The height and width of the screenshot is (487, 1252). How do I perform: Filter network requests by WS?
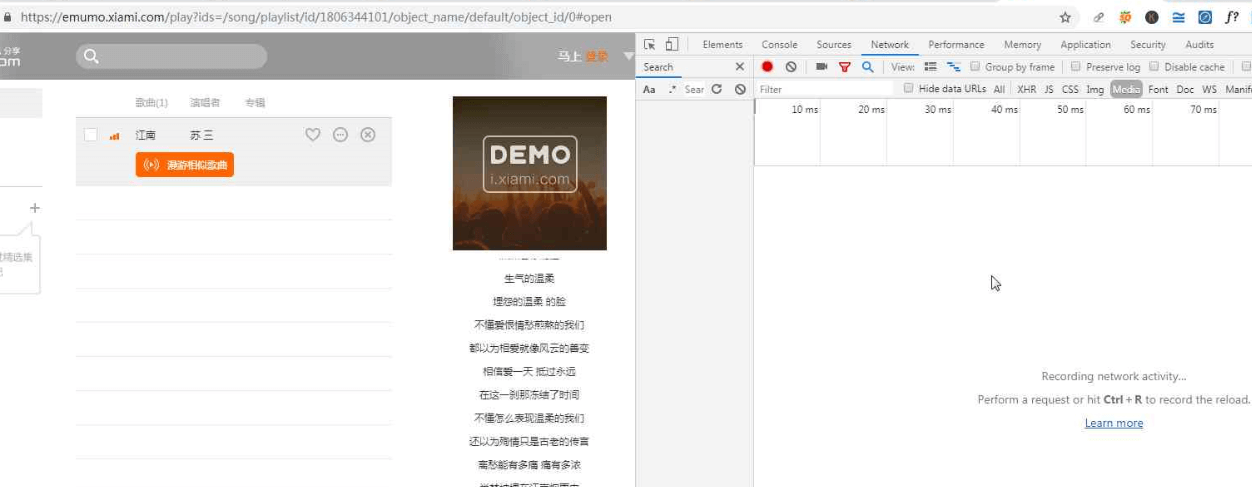[x=1209, y=89]
